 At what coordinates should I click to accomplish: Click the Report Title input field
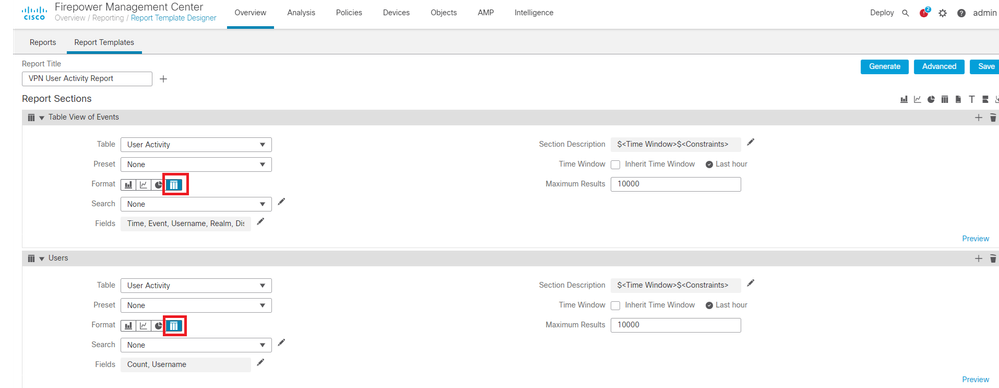(87, 78)
